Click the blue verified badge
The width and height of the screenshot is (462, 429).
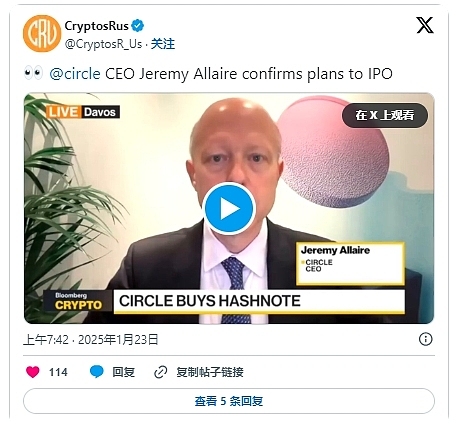point(138,26)
